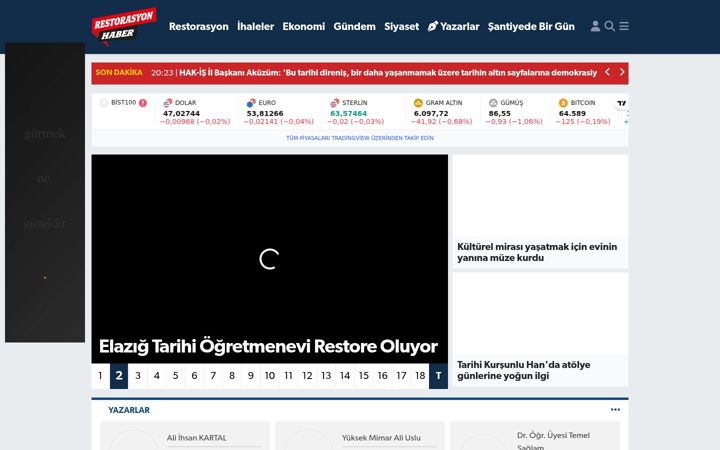Open the YAZARLAR section heading
This screenshot has height=450, width=720.
129,410
